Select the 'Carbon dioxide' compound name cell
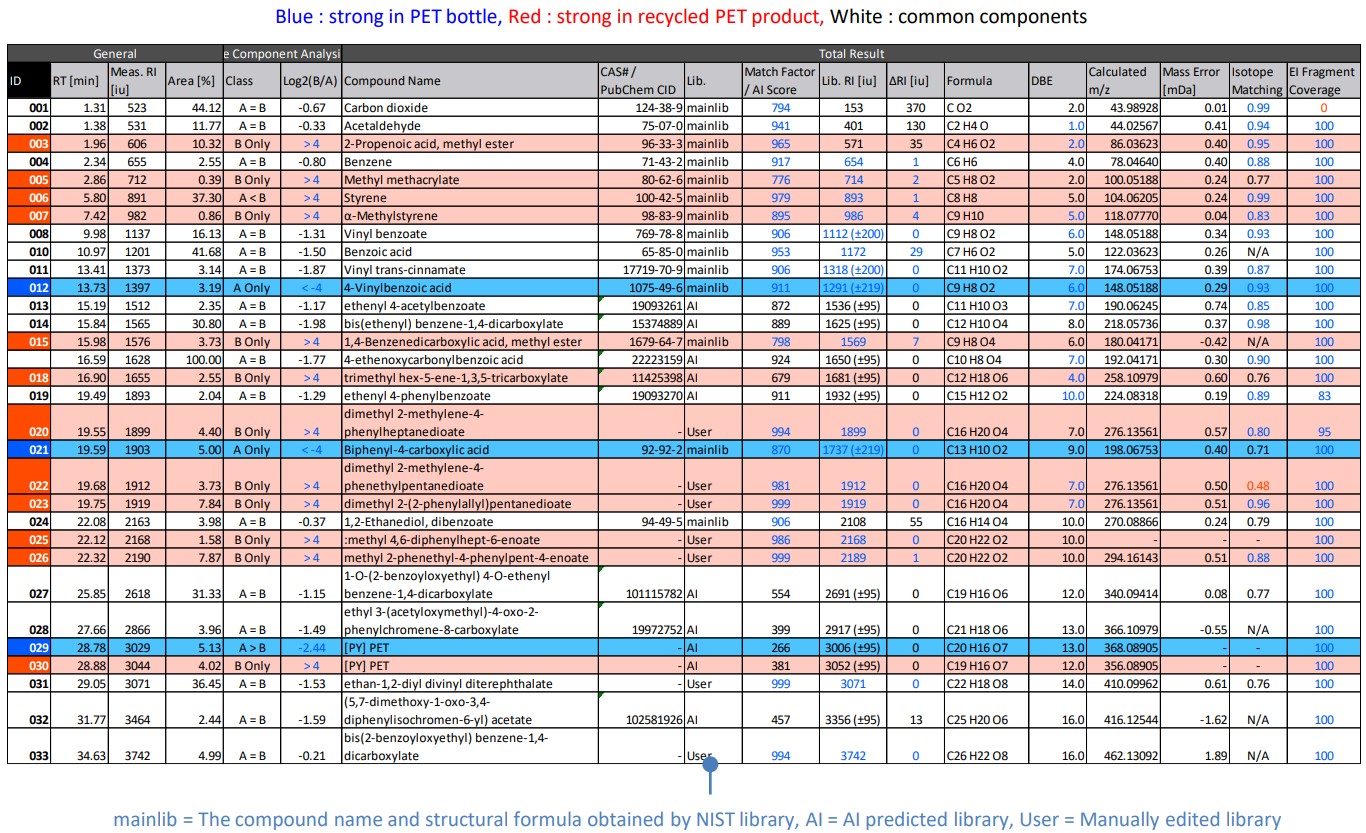This screenshot has height=833, width=1366. [469, 108]
